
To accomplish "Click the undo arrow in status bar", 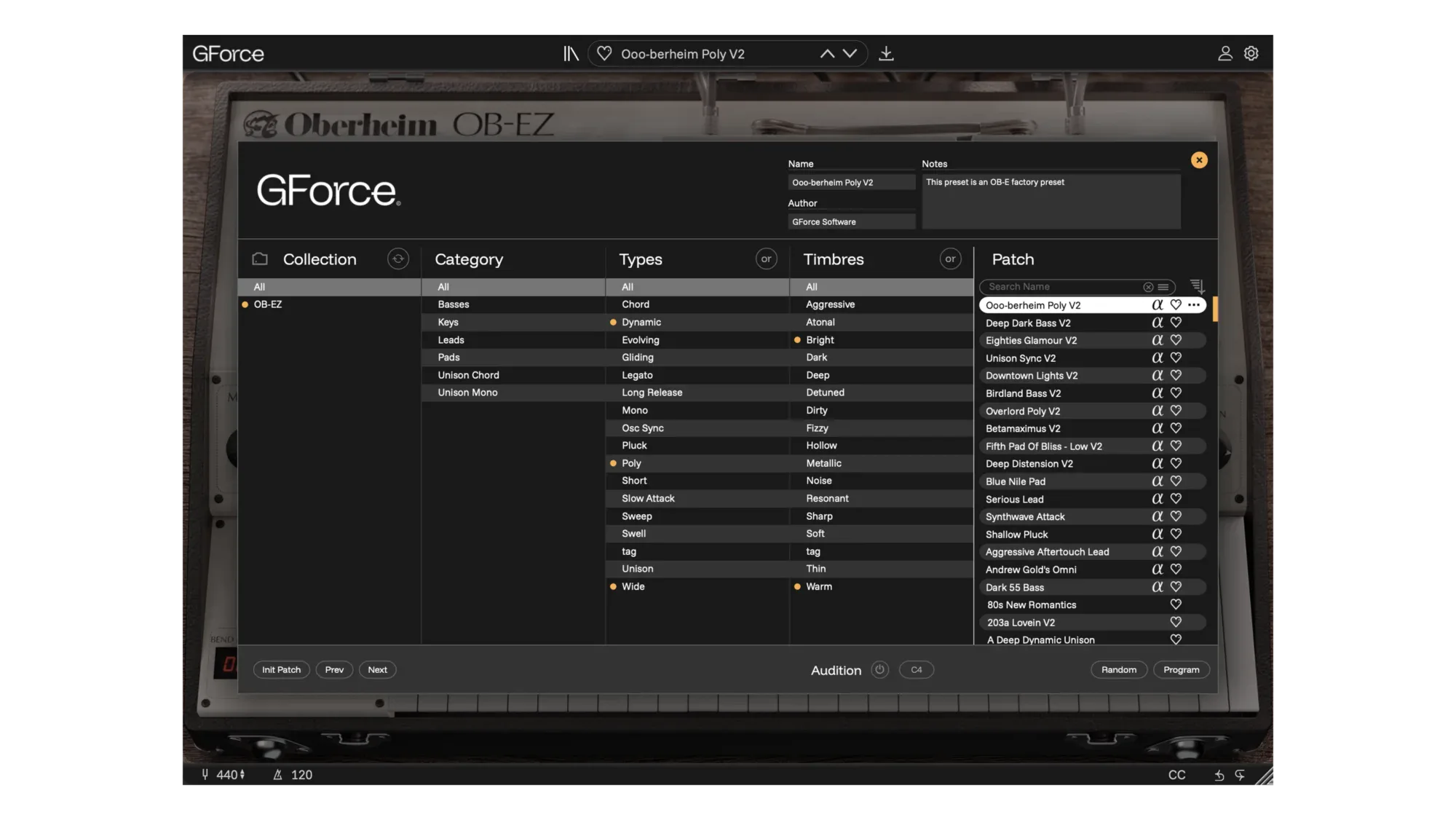I will (1219, 776).
